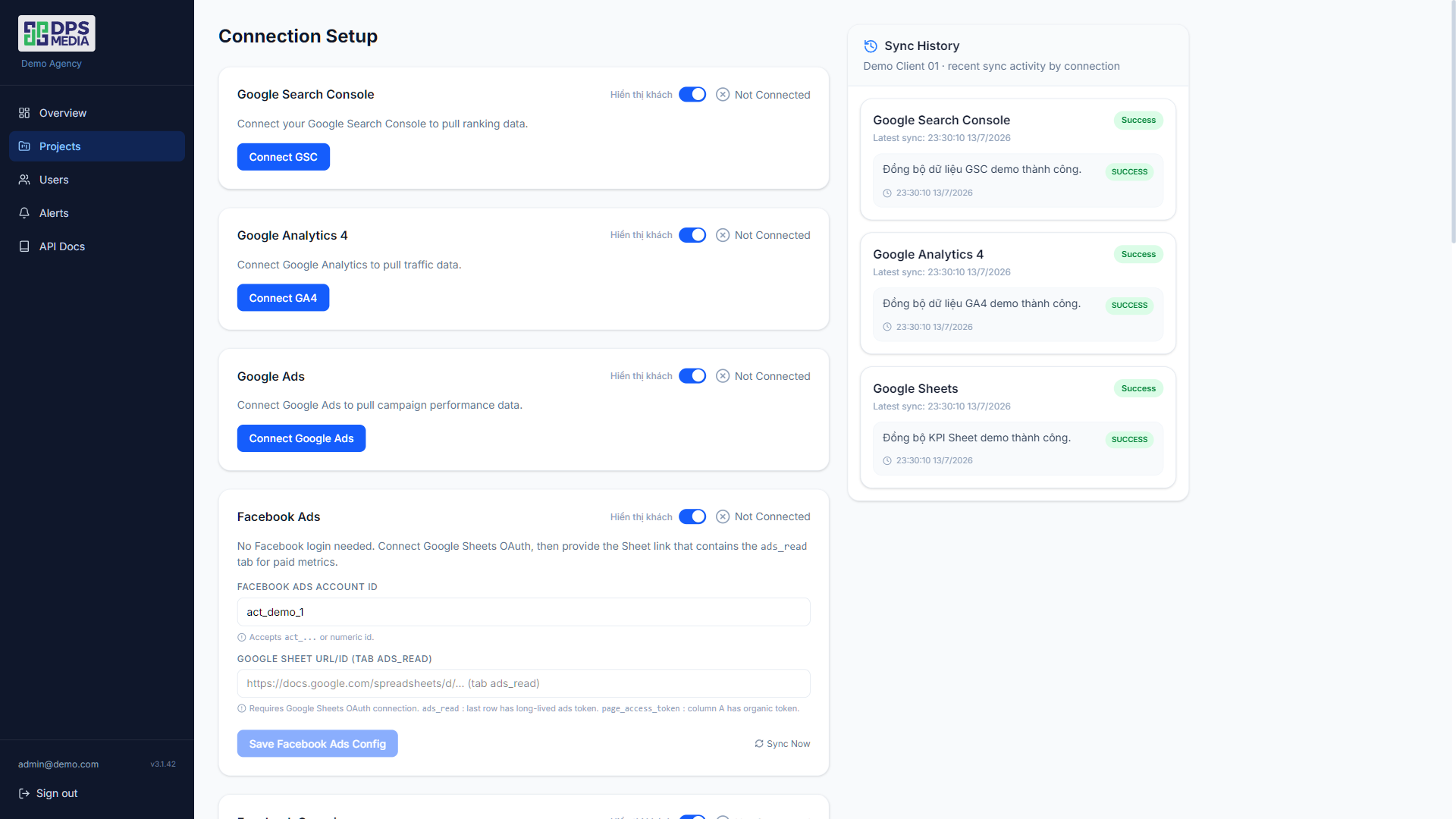This screenshot has height=819, width=1456.
Task: Click the Google Sheets sync card title
Action: tap(915, 389)
